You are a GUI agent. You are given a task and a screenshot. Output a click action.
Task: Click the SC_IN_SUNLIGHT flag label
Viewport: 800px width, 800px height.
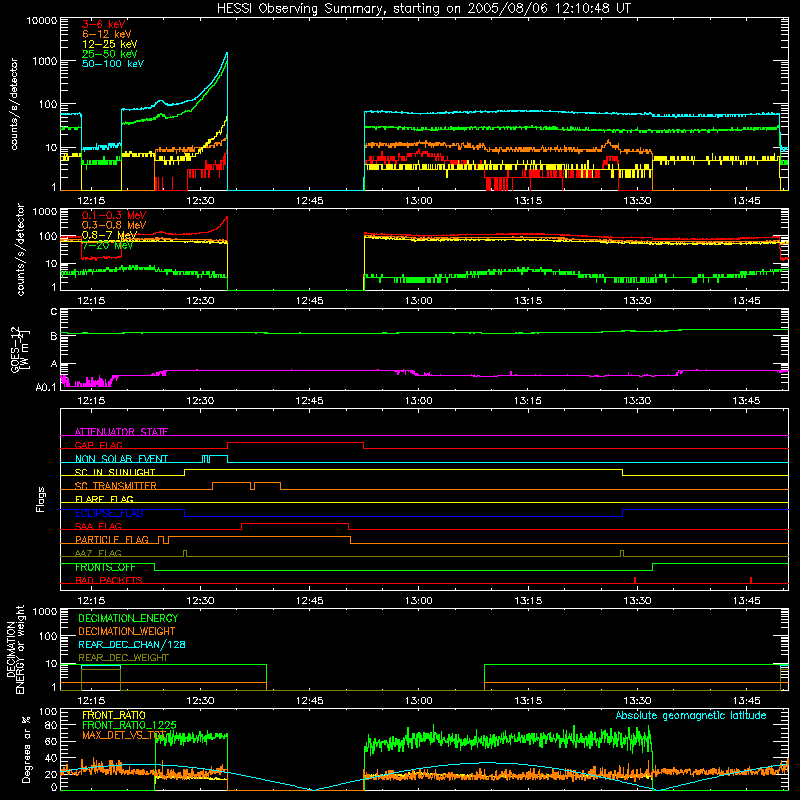pyautogui.click(x=115, y=472)
